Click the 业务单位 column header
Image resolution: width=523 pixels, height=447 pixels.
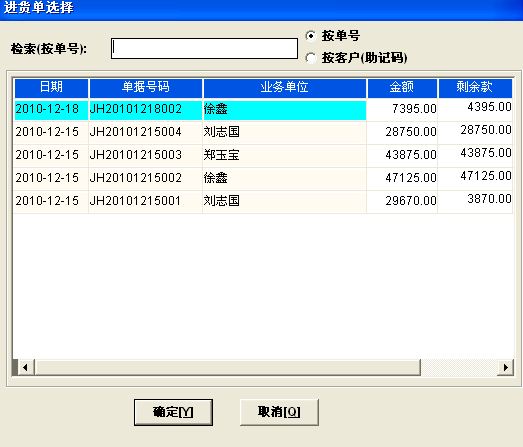point(285,88)
